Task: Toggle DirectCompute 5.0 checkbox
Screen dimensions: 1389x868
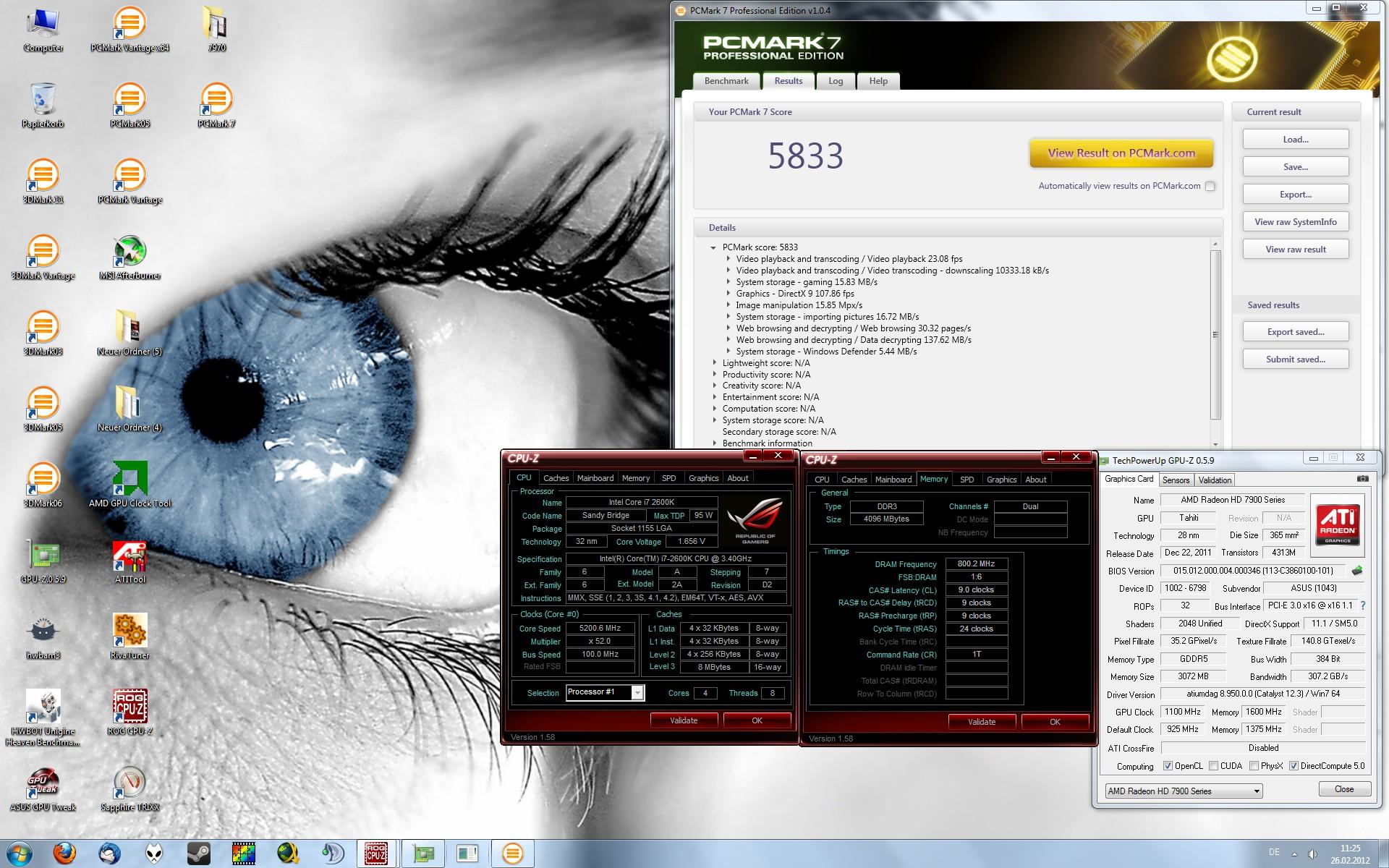Action: click(x=1294, y=766)
